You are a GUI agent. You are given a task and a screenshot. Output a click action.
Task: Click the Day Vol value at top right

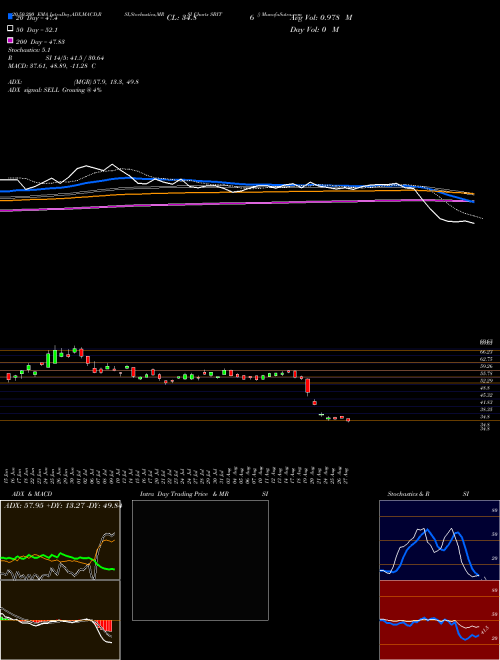point(314,29)
